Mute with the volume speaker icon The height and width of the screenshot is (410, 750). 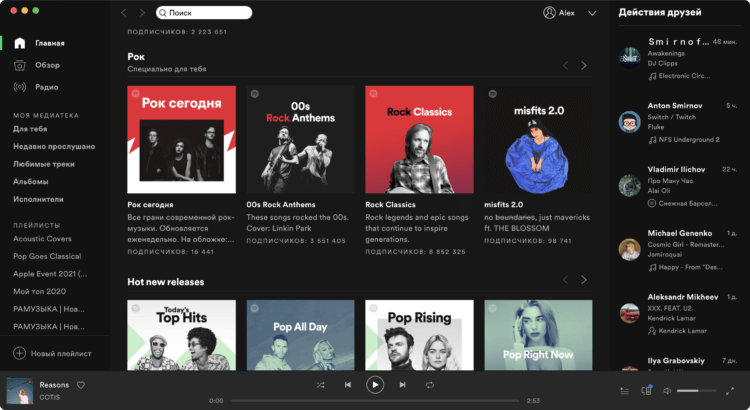(667, 391)
